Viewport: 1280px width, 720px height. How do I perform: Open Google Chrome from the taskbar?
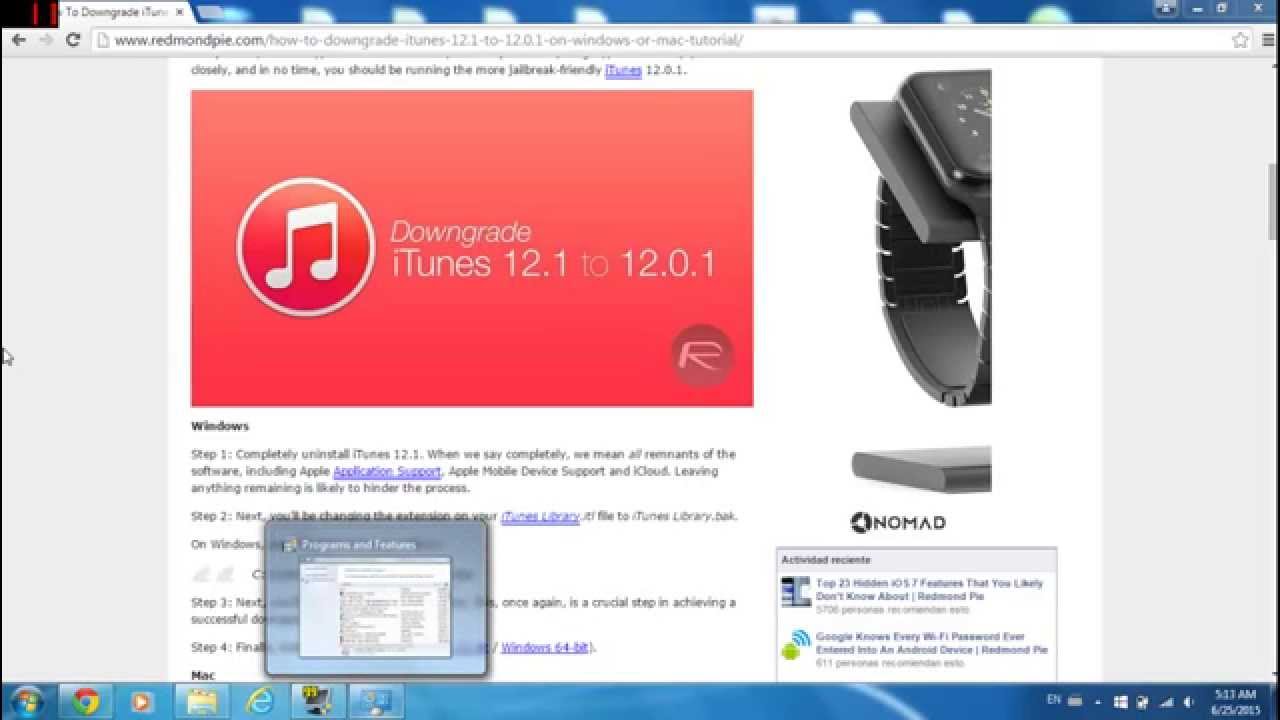[86, 701]
